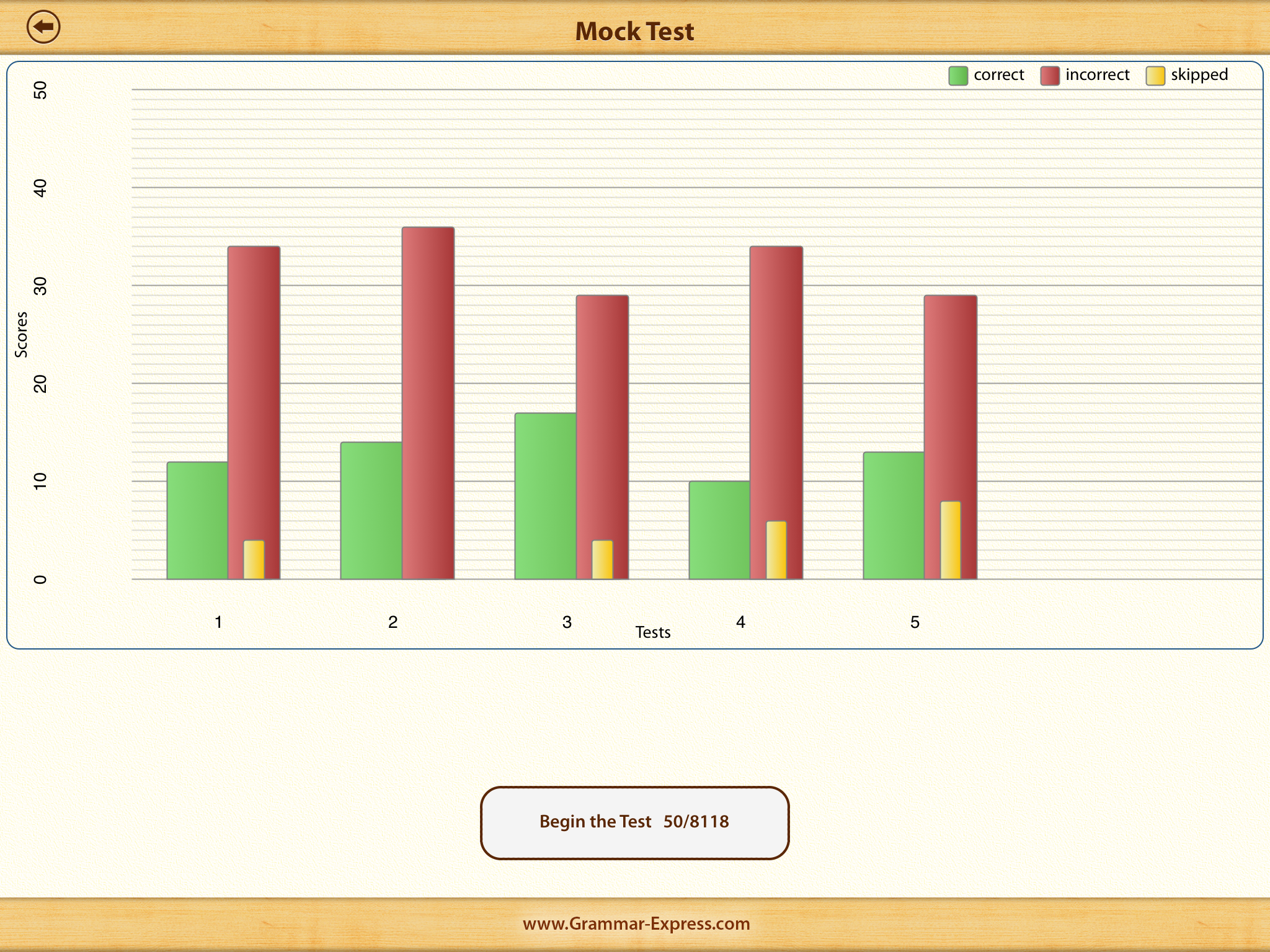
Task: Tap the back arrow icon
Action: coord(43,27)
